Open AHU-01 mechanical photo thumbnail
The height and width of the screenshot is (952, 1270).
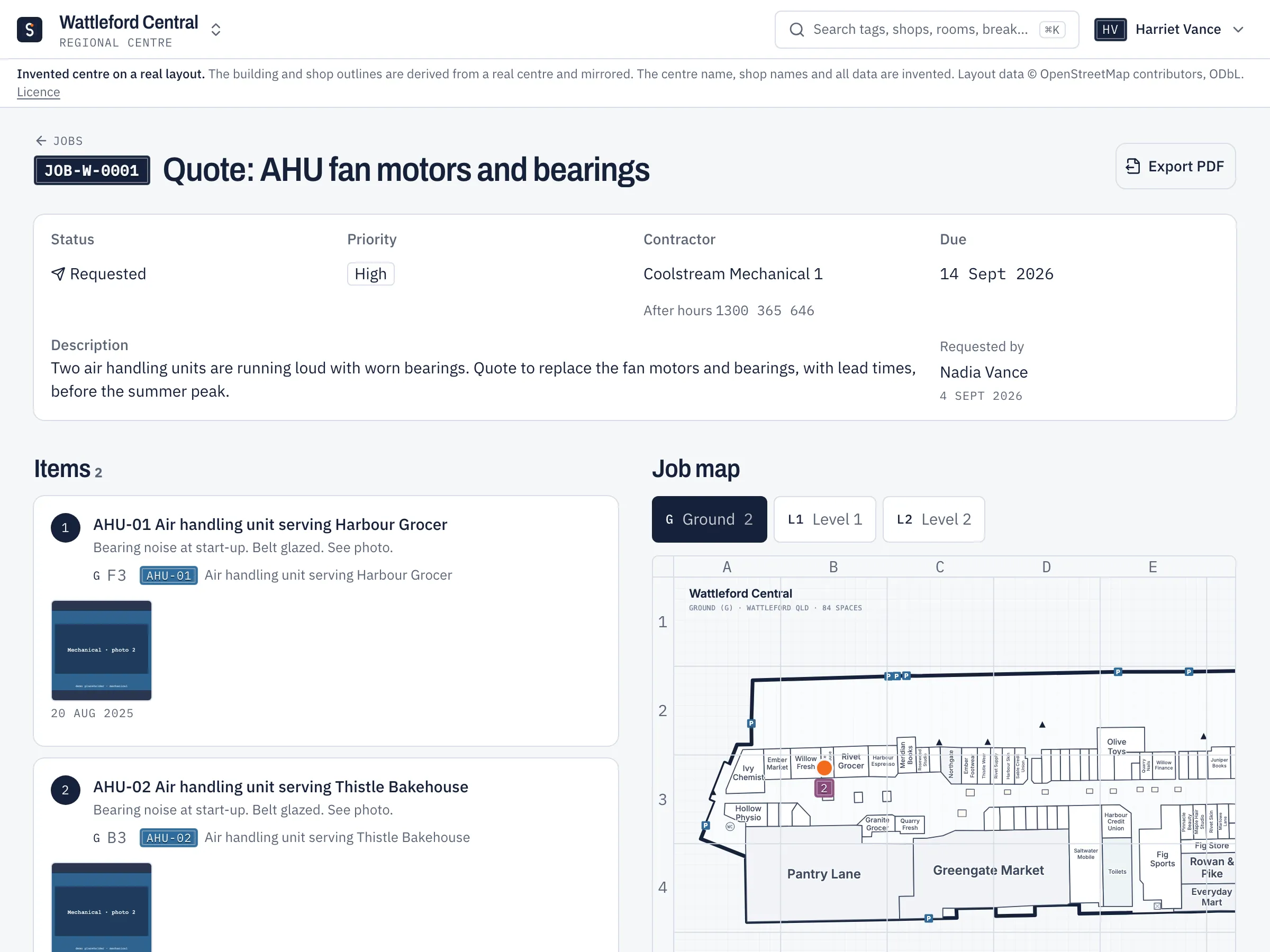pyautogui.click(x=102, y=650)
